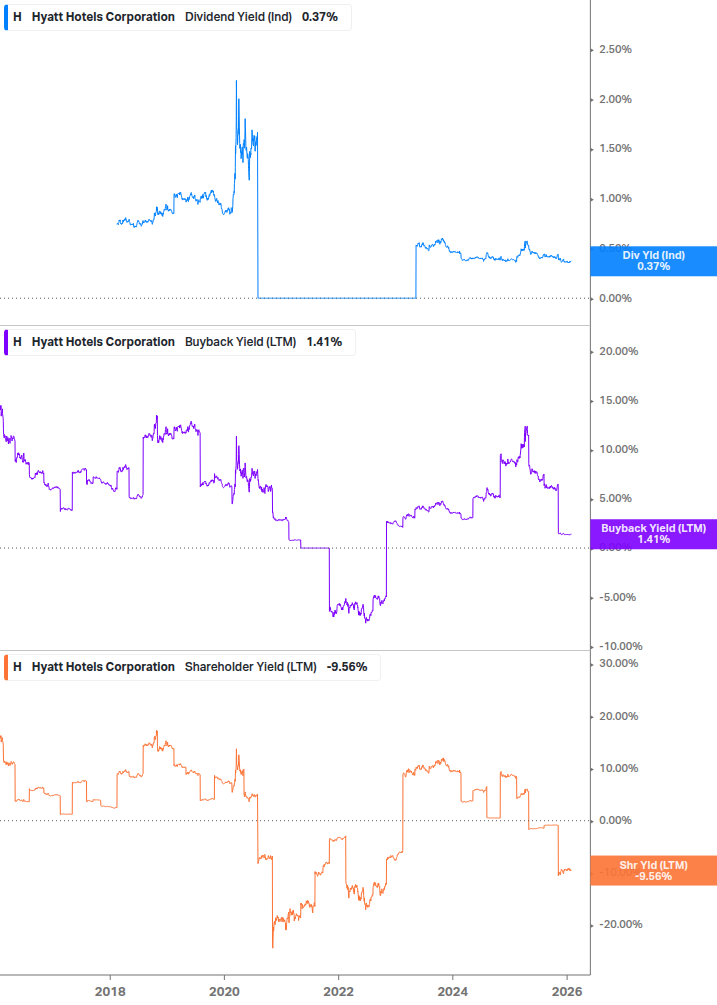Click the Shareholder Yield (LTM) legend label

(251, 667)
